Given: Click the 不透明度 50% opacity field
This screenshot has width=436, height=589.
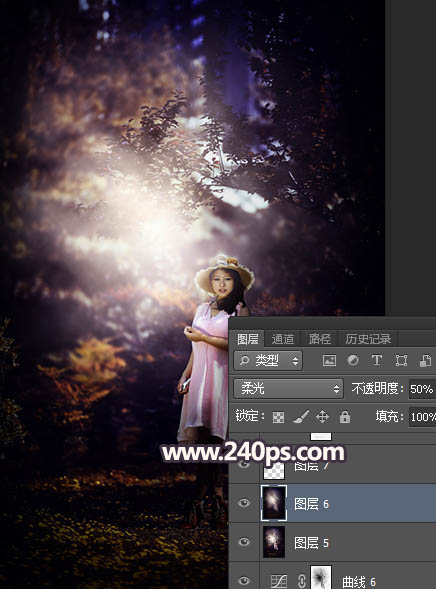Looking at the screenshot, I should click(422, 389).
